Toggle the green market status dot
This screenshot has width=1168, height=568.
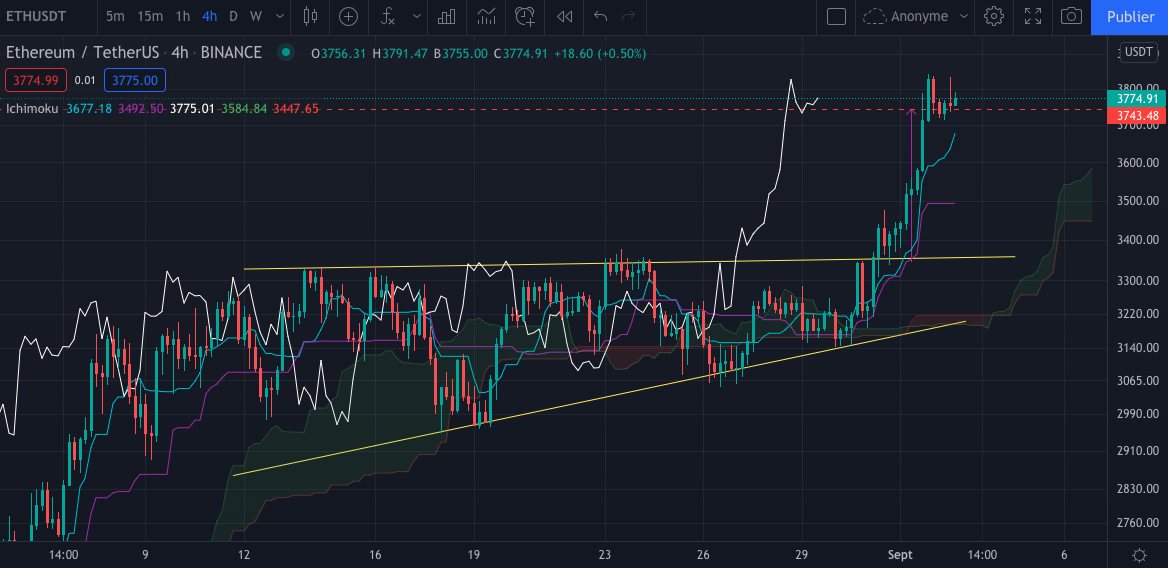[x=287, y=53]
